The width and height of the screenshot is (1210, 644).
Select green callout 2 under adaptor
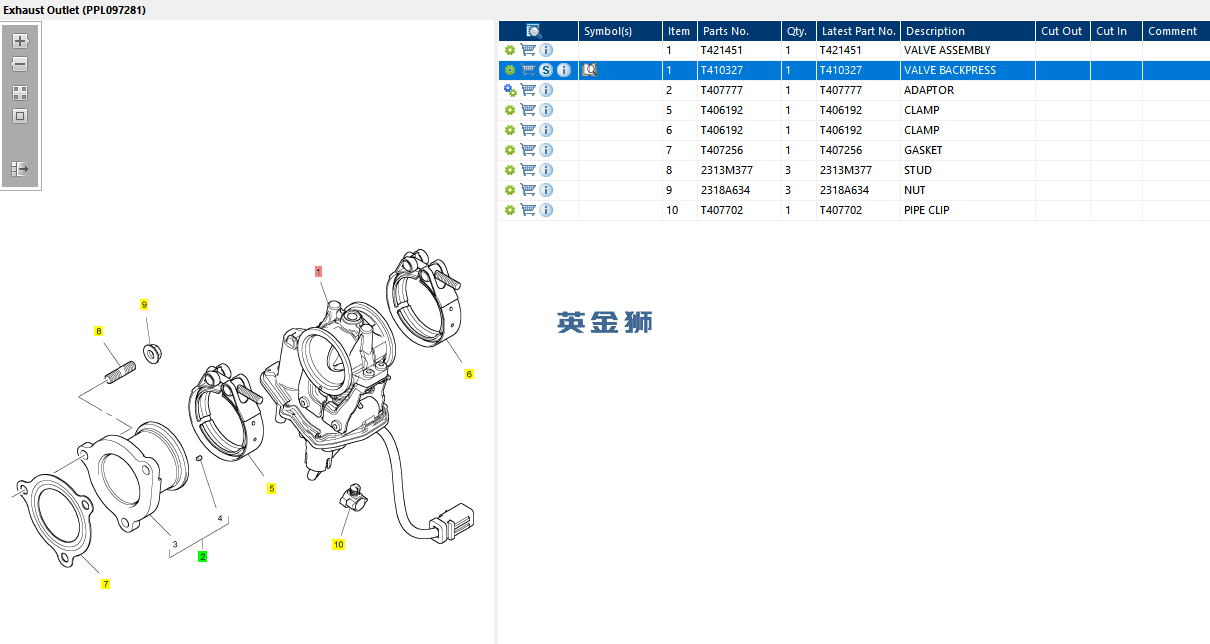click(x=202, y=556)
